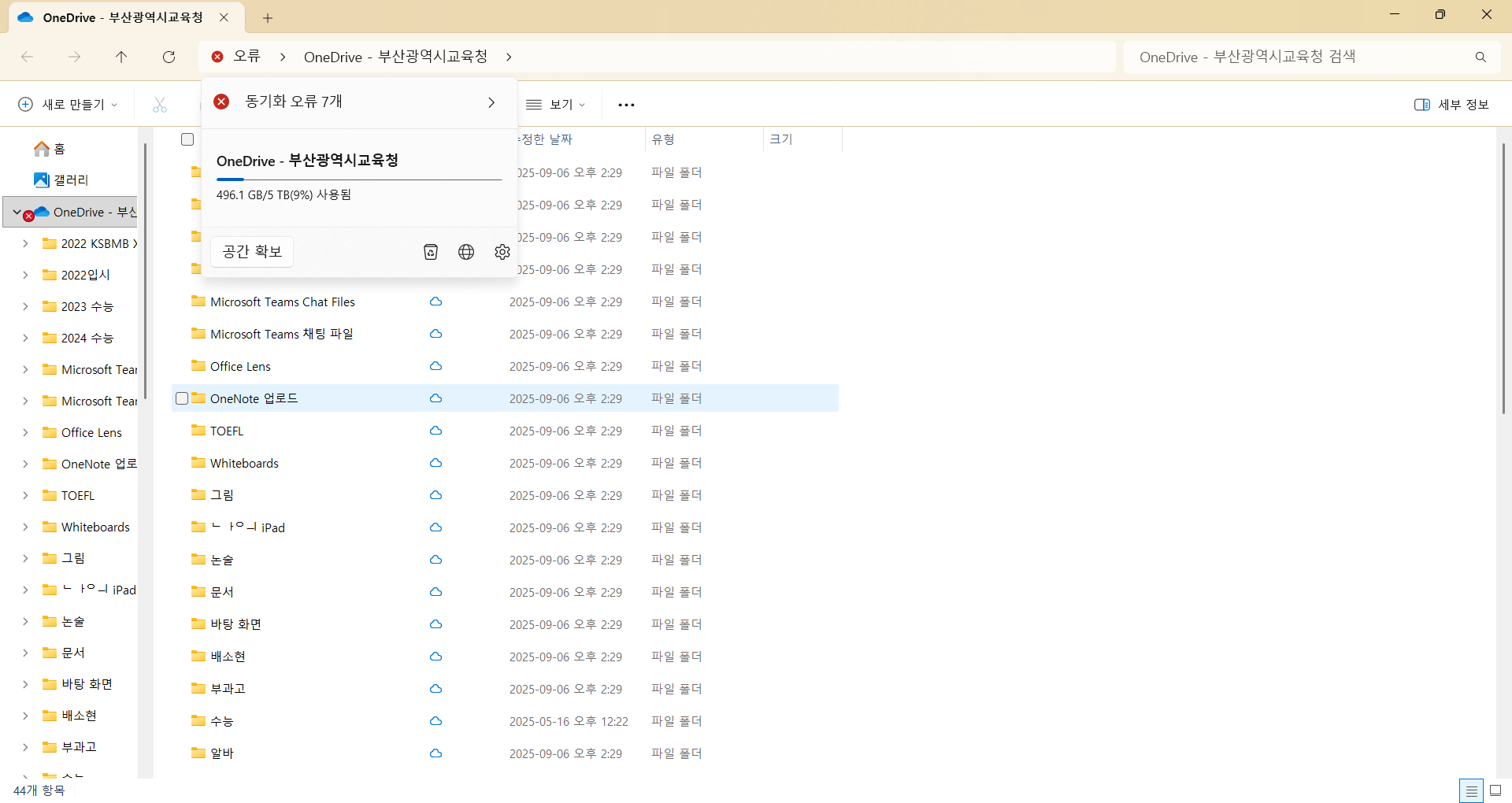Click the search magnifier icon
The image size is (1512, 803).
[x=1480, y=57]
